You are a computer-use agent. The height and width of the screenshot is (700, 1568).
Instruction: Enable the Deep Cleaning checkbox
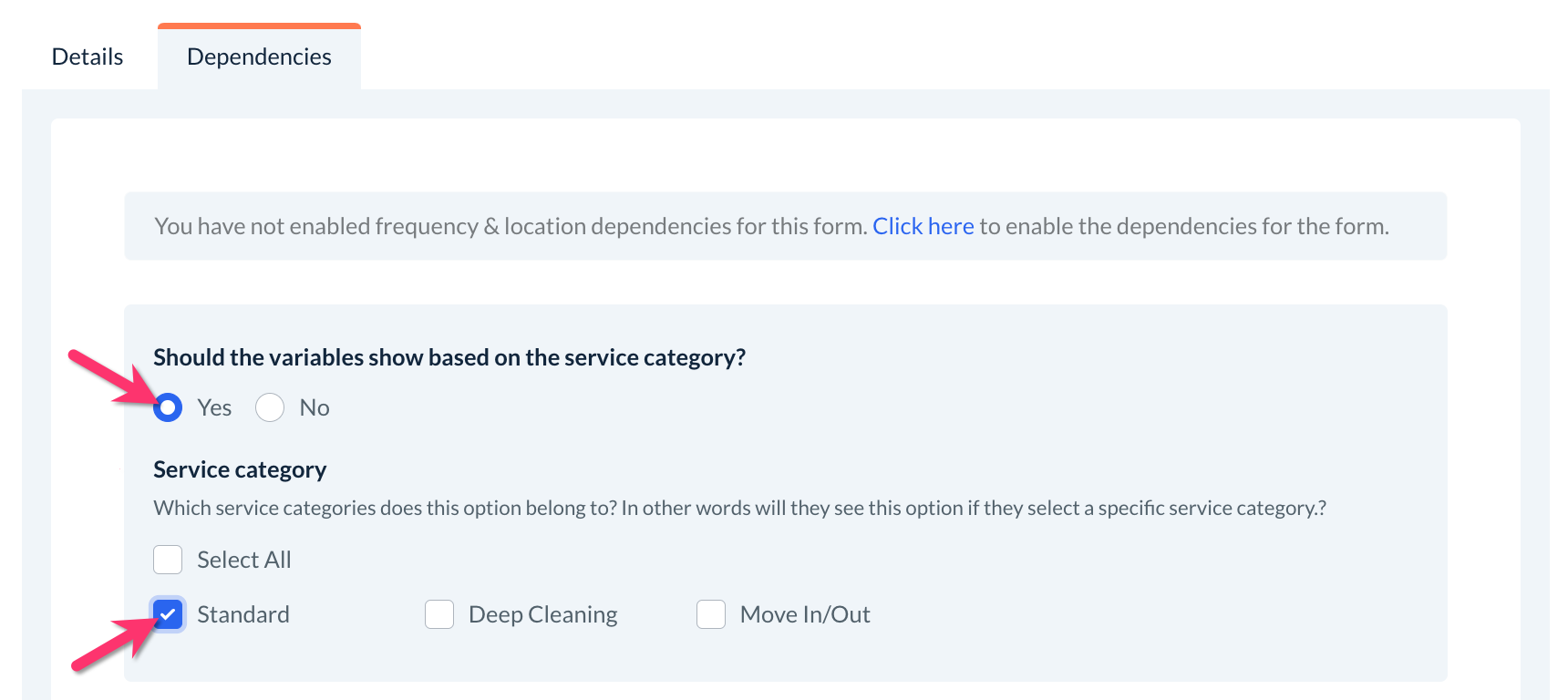[x=439, y=614]
